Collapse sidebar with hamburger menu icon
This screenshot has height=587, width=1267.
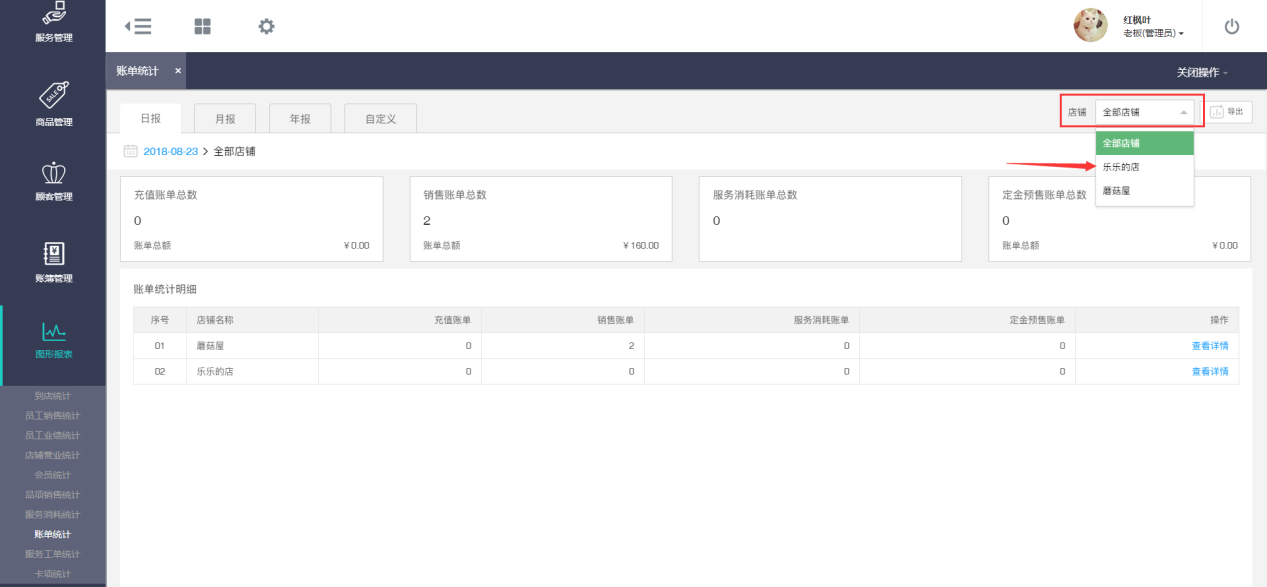[x=138, y=27]
